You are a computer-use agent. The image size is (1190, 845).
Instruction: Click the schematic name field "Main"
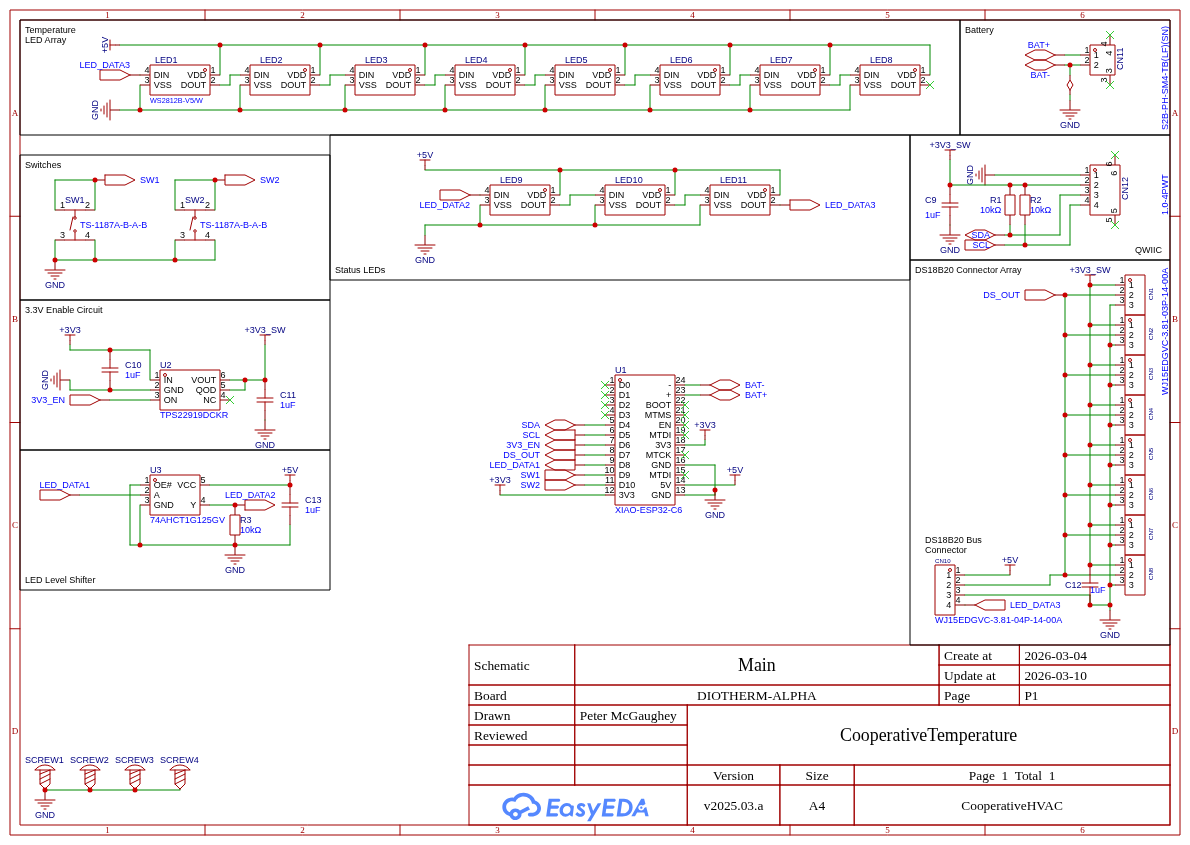click(x=756, y=665)
